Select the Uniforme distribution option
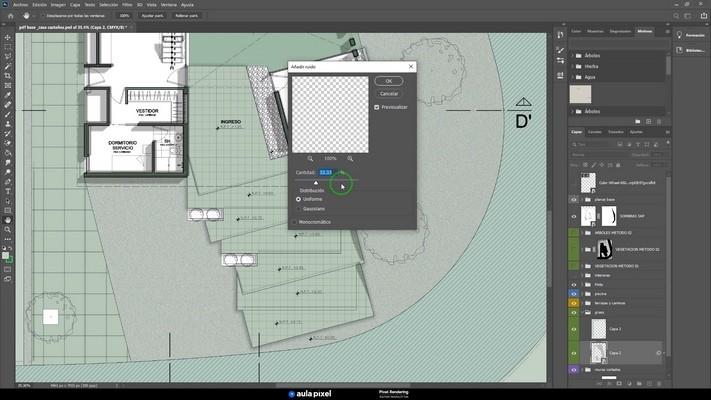 pyautogui.click(x=298, y=199)
